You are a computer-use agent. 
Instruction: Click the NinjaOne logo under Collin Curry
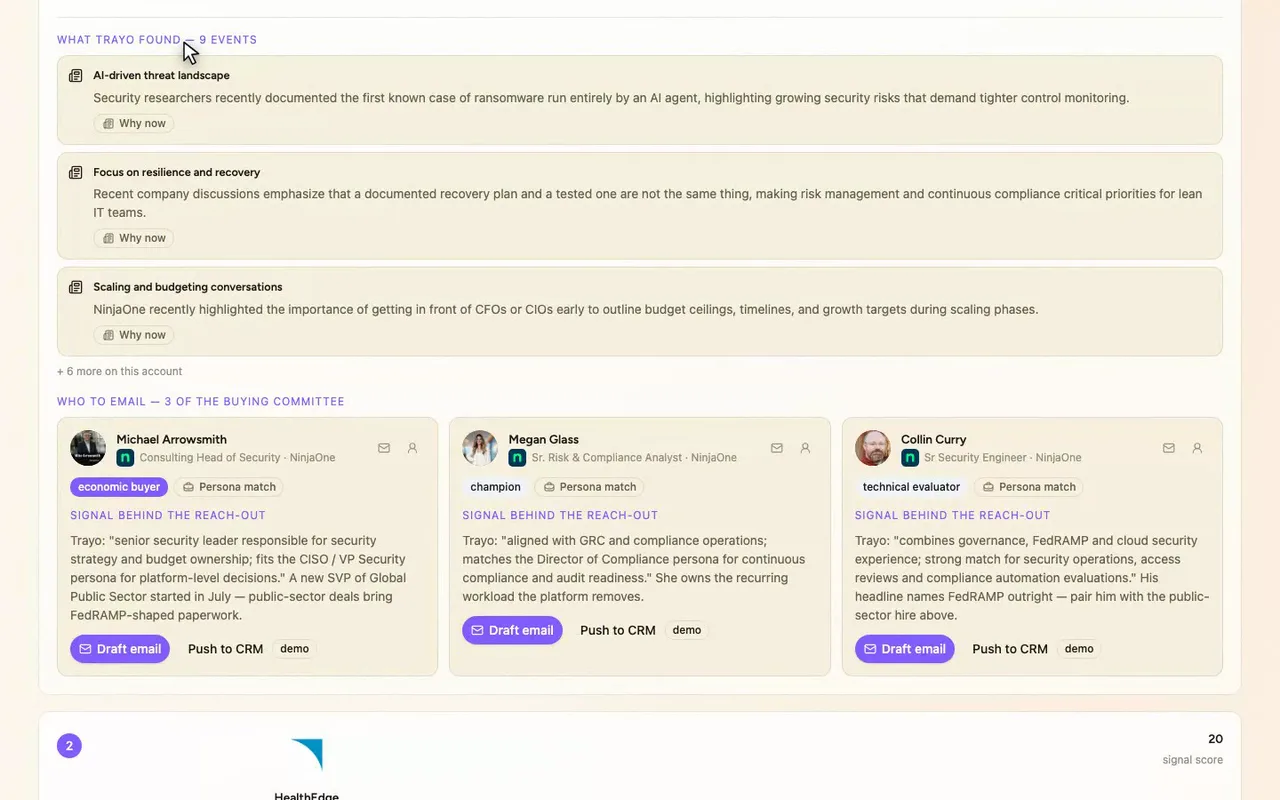coord(910,458)
